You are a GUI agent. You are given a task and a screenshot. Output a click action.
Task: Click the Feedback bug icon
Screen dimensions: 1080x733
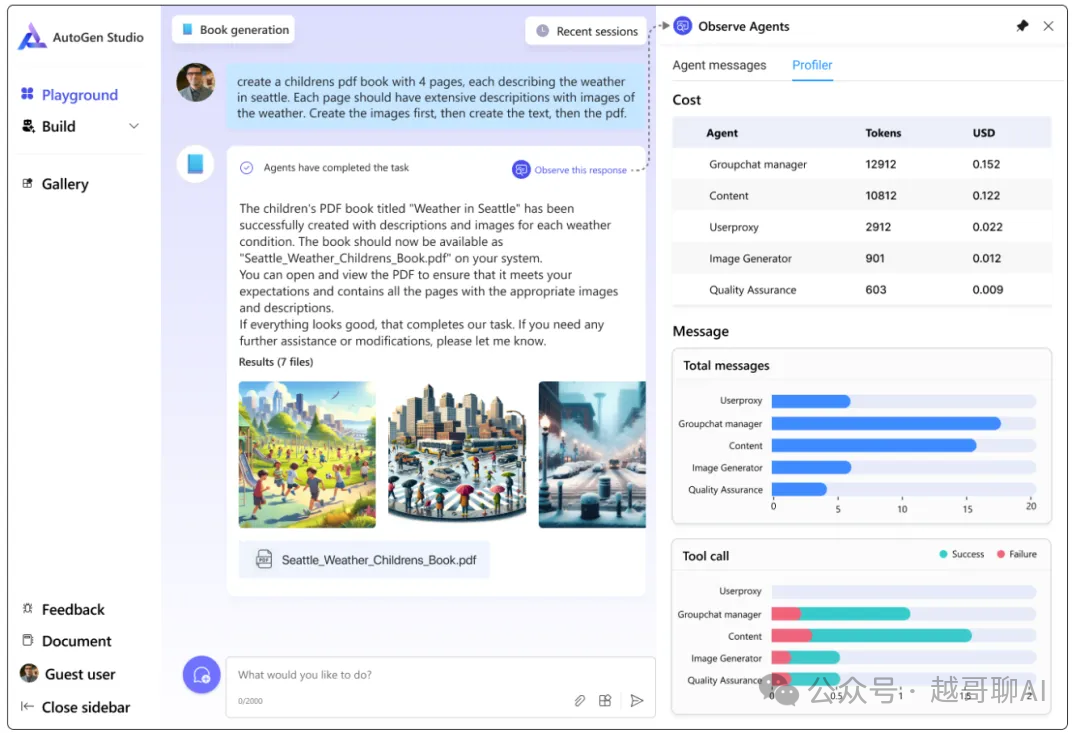[28, 608]
